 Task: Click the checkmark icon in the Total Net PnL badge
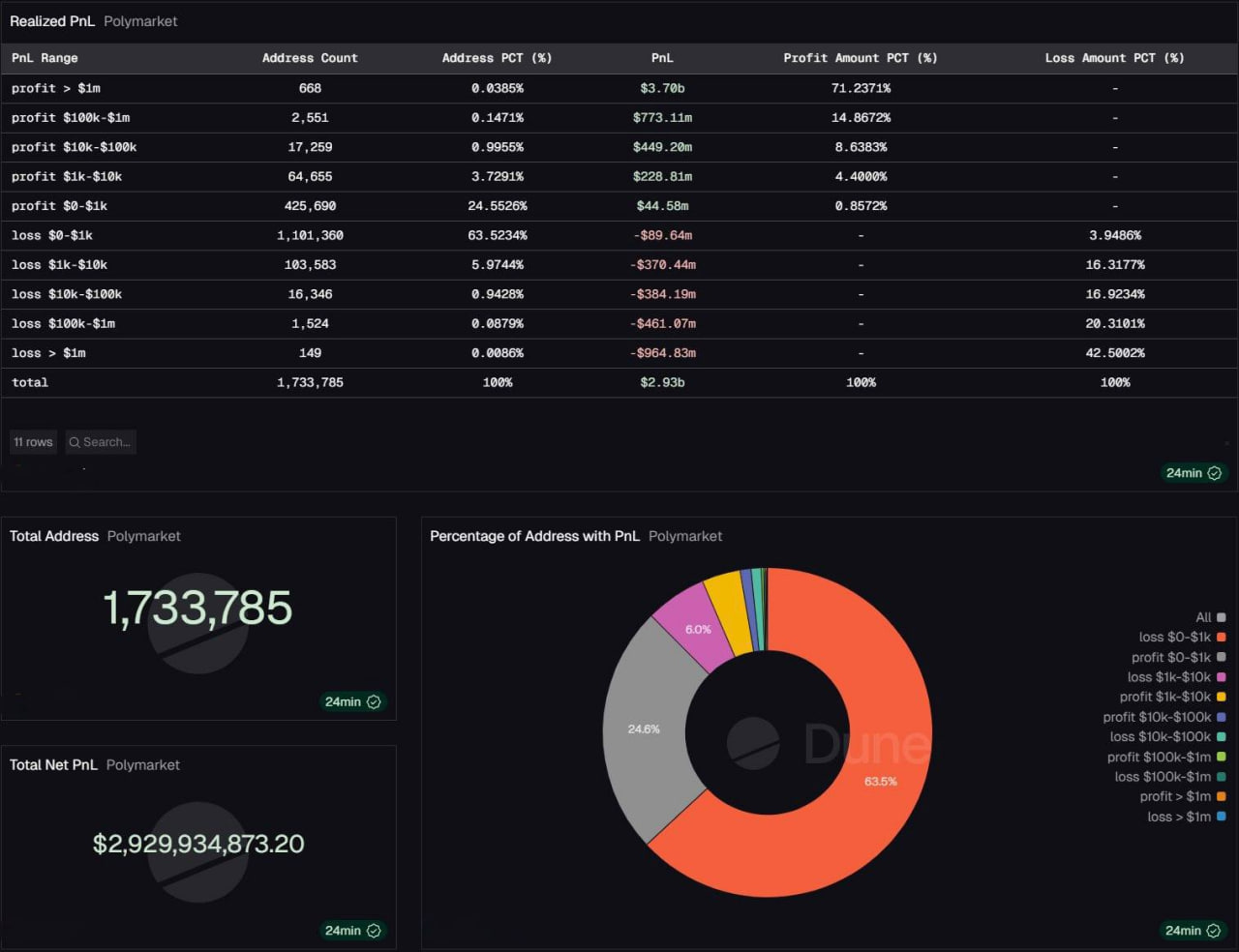coord(376,930)
